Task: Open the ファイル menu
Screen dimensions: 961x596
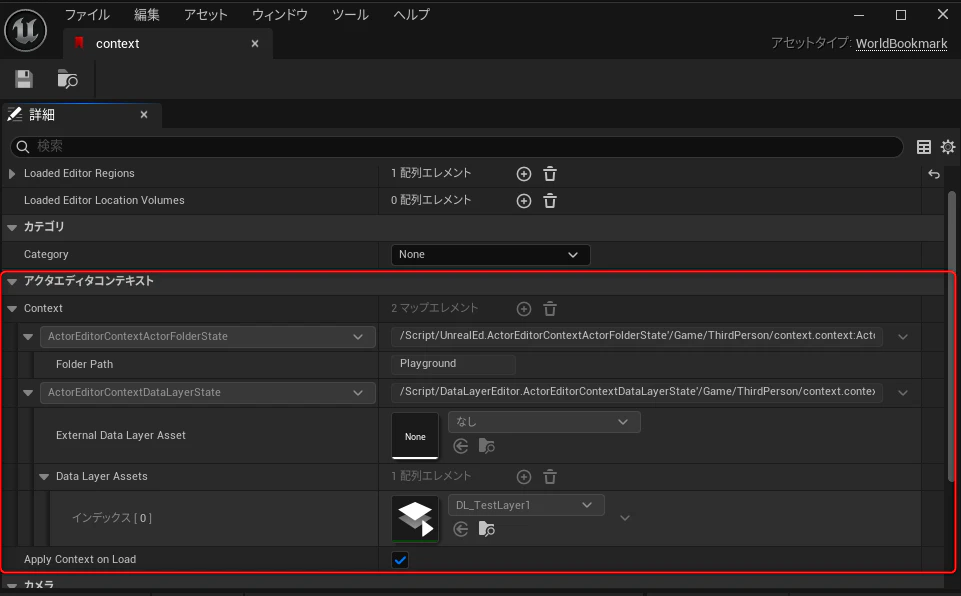Action: [x=87, y=15]
